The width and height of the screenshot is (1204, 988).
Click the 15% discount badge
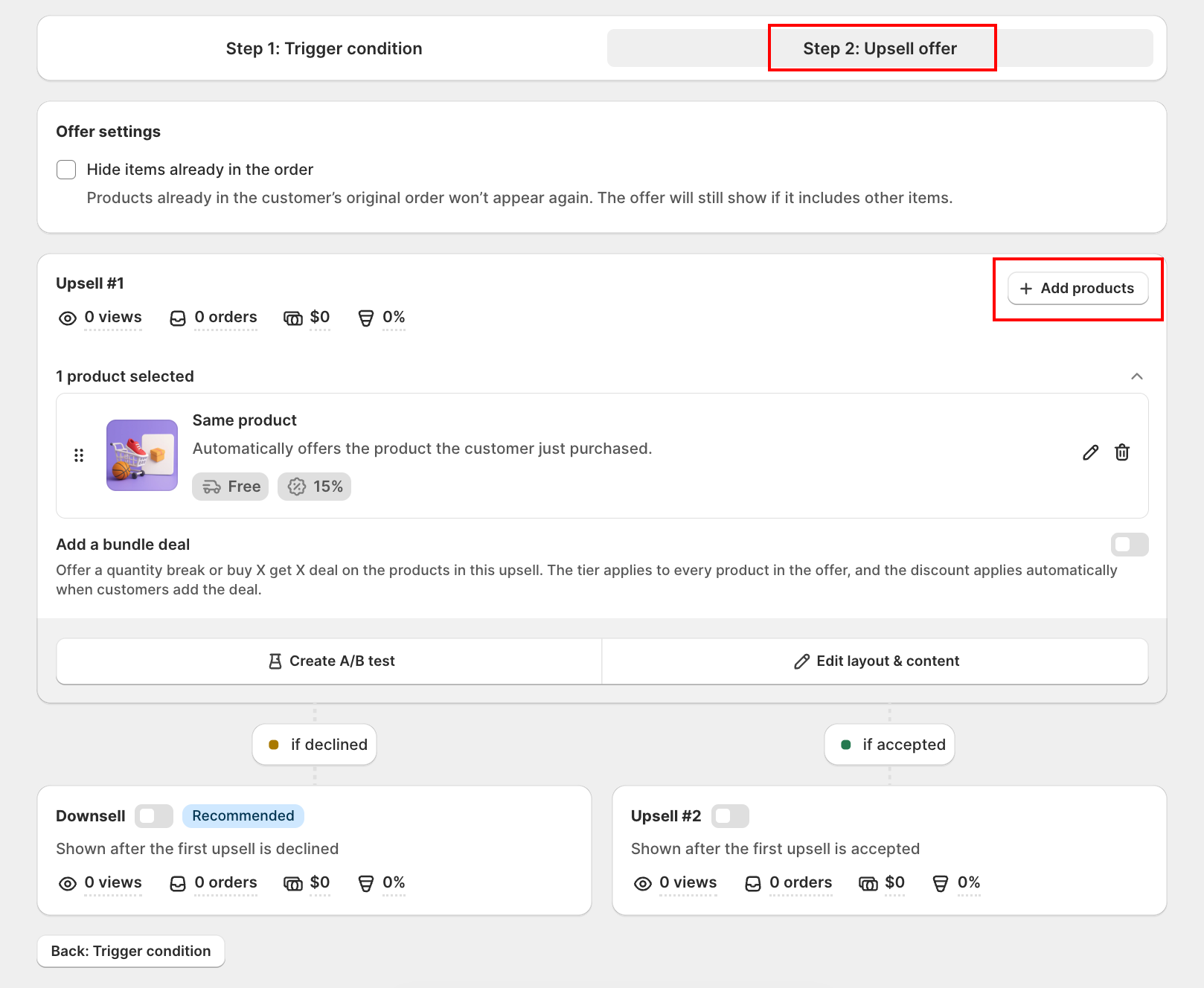pyautogui.click(x=315, y=487)
